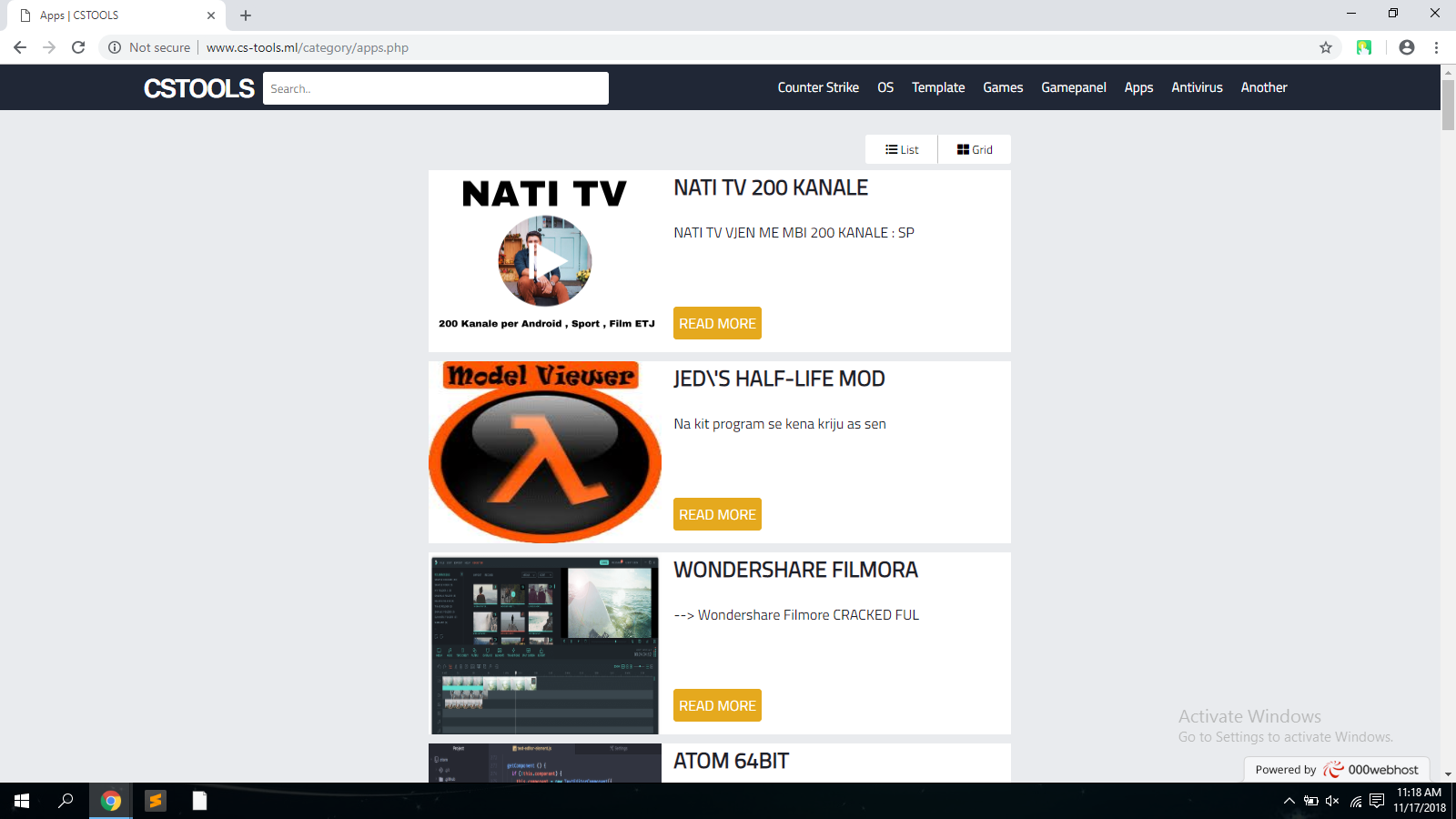Open the Atom editor screenshot thumbnail
The height and width of the screenshot is (819, 1456).
pos(545,763)
